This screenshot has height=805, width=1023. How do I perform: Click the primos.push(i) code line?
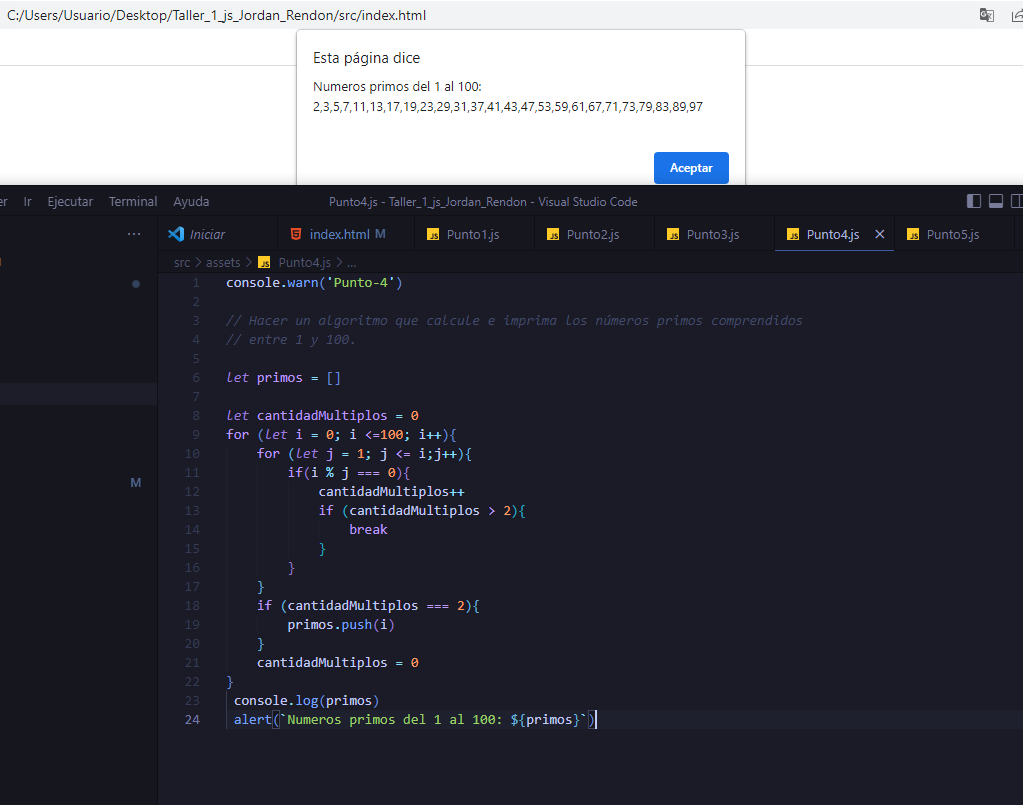(341, 625)
